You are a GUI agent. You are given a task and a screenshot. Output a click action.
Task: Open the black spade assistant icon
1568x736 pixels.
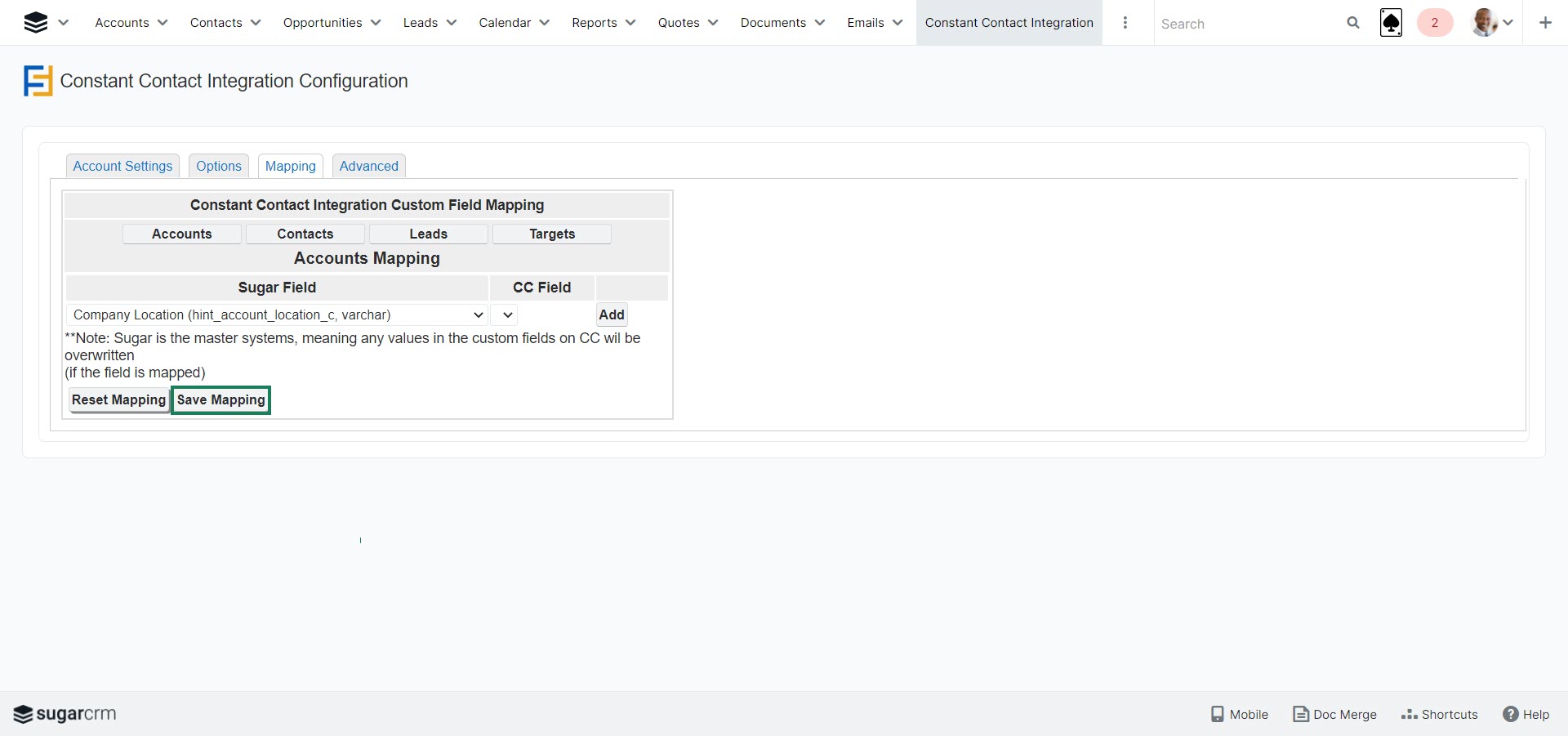point(1391,23)
